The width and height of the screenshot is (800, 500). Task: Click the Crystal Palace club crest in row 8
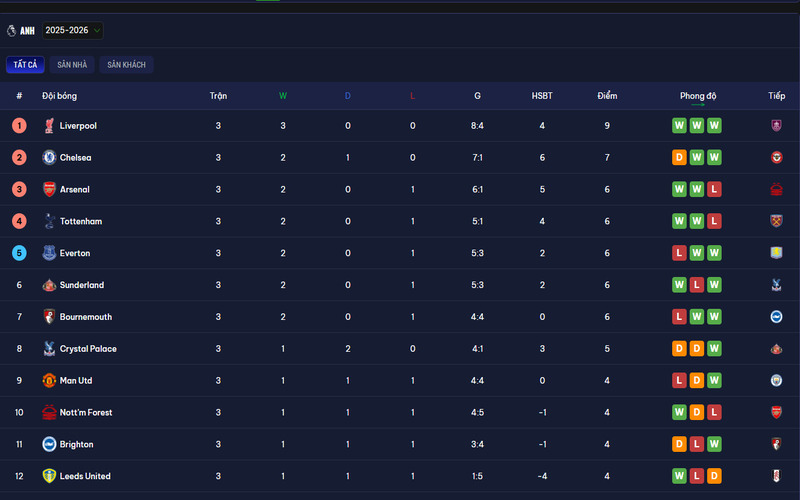click(49, 348)
